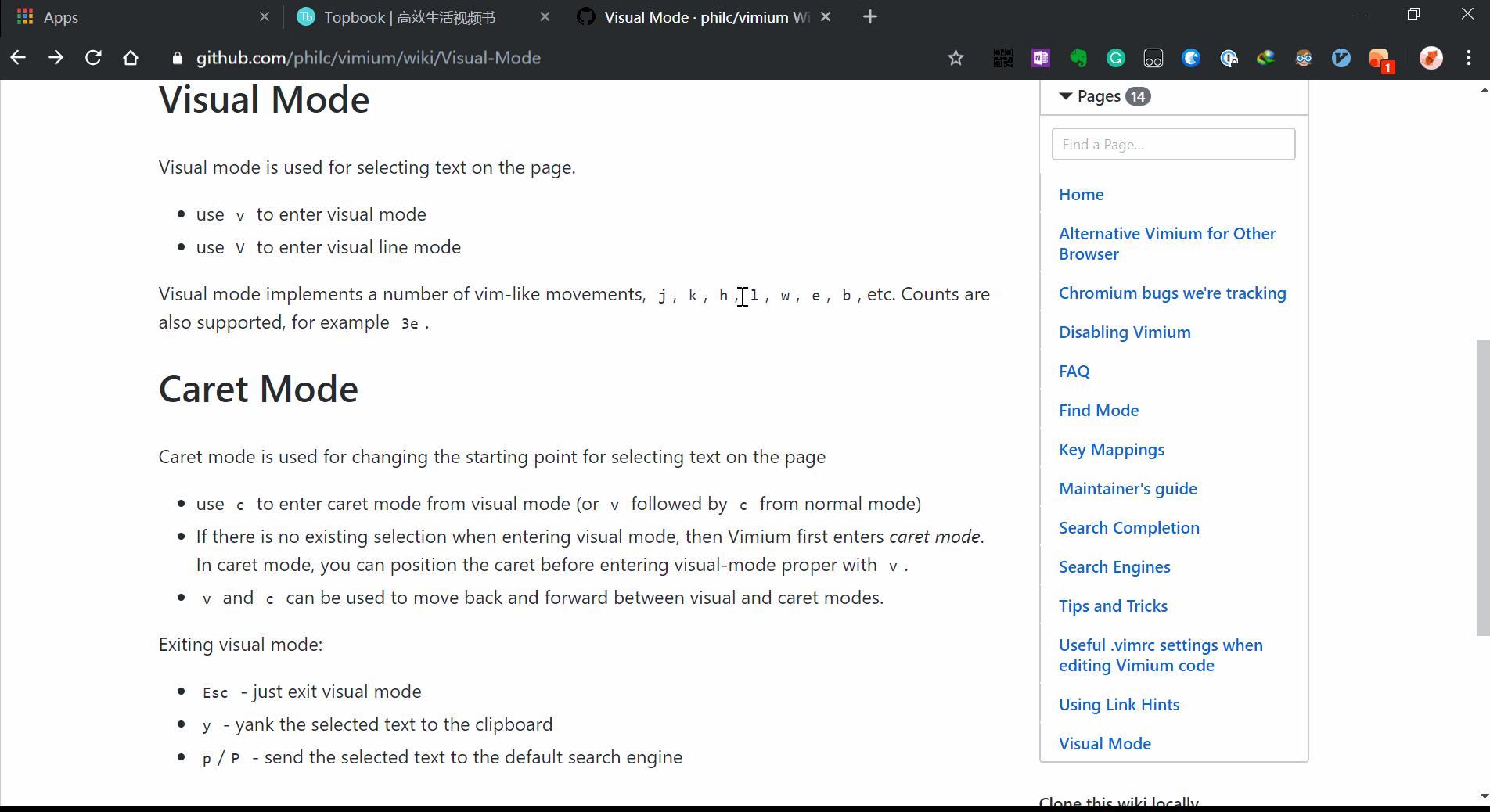This screenshot has height=812, width=1490.
Task: Open the Evernote Web Clipper extension
Action: tap(1078, 58)
